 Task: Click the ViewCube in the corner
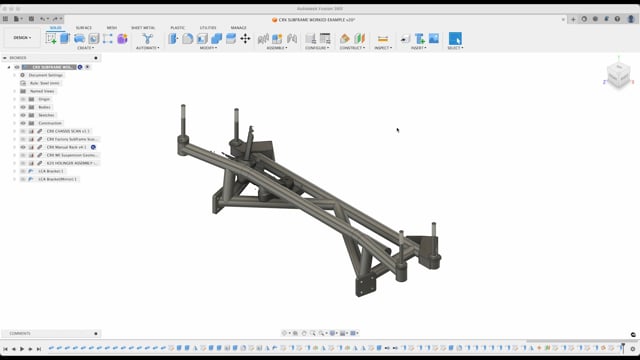coord(619,76)
